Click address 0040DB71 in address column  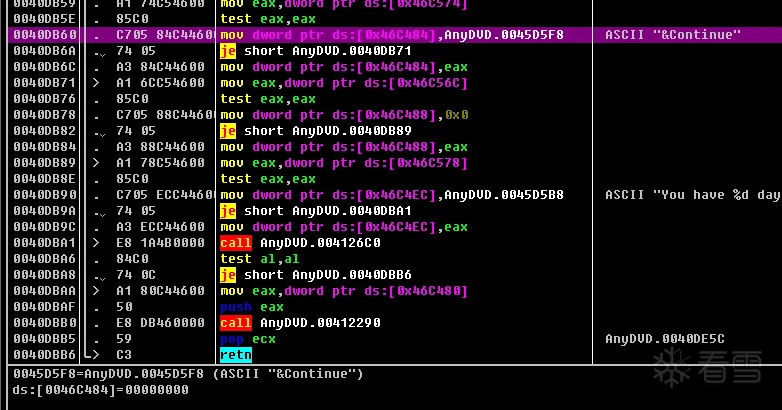click(45, 83)
